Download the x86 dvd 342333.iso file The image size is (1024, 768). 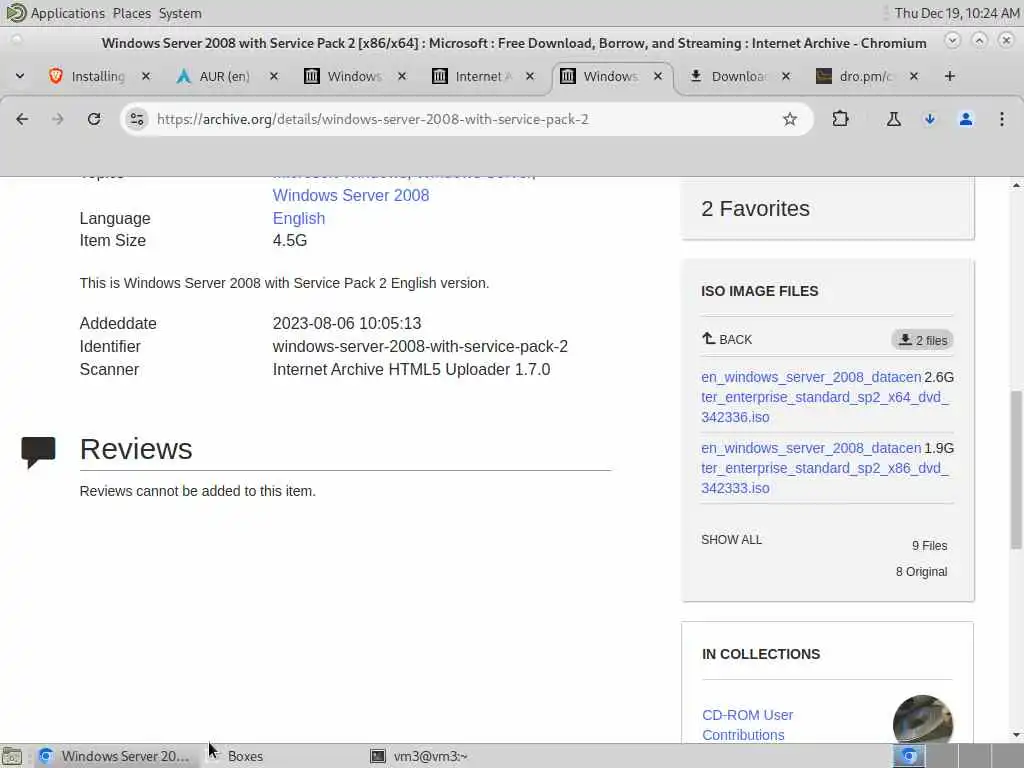pyautogui.click(x=825, y=468)
